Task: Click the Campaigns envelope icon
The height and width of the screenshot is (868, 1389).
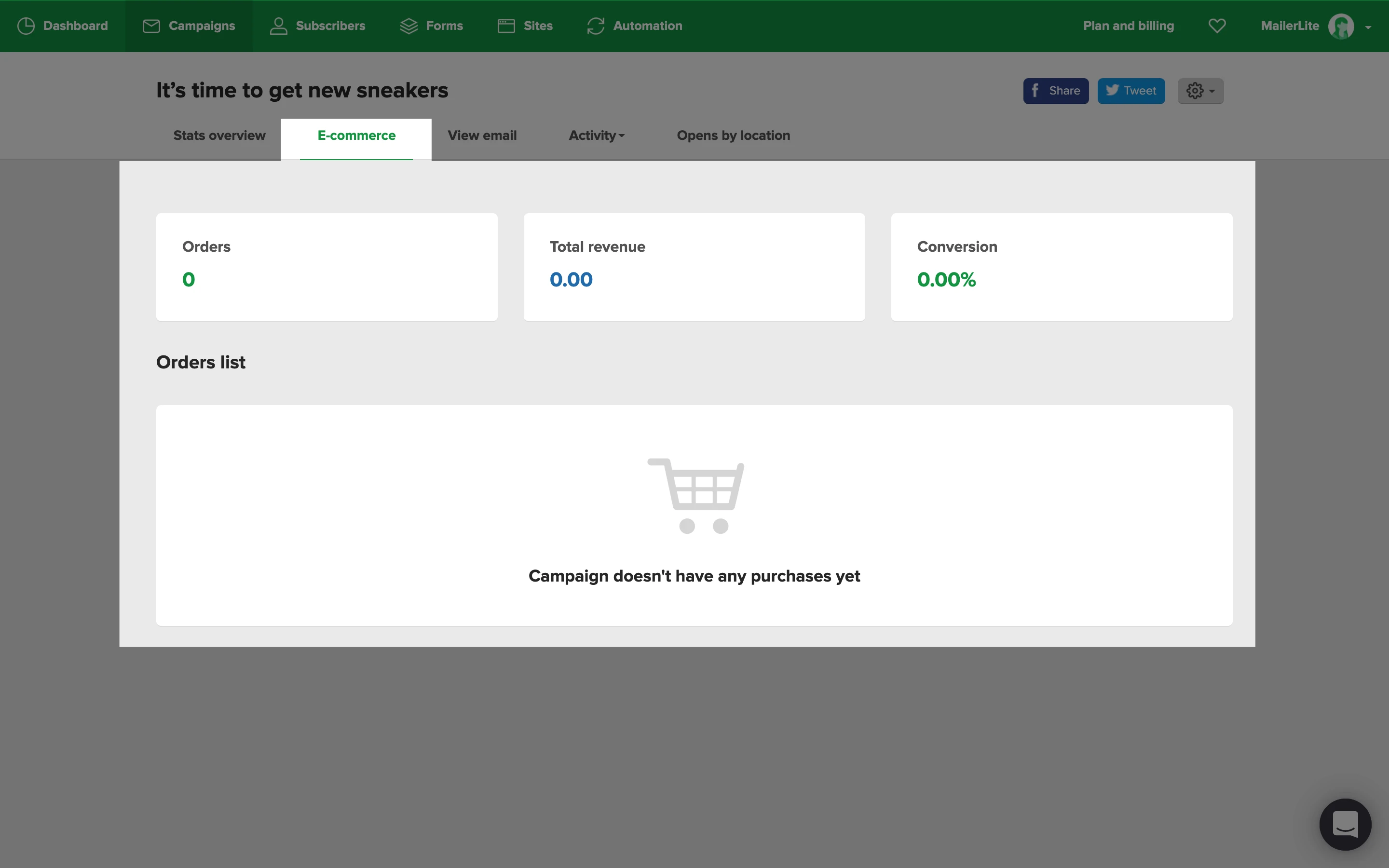Action: pos(151,26)
